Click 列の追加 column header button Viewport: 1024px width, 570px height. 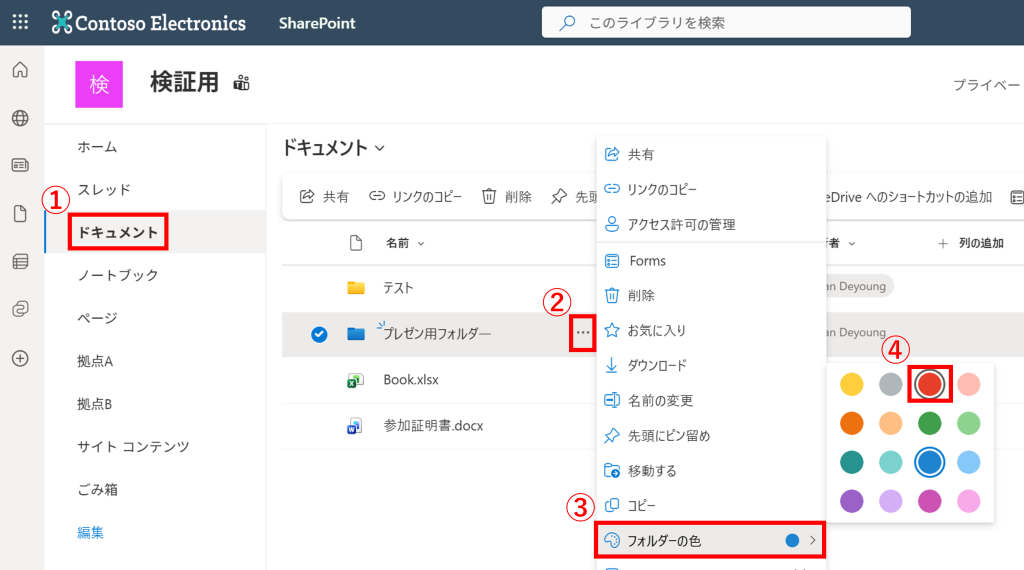point(969,243)
